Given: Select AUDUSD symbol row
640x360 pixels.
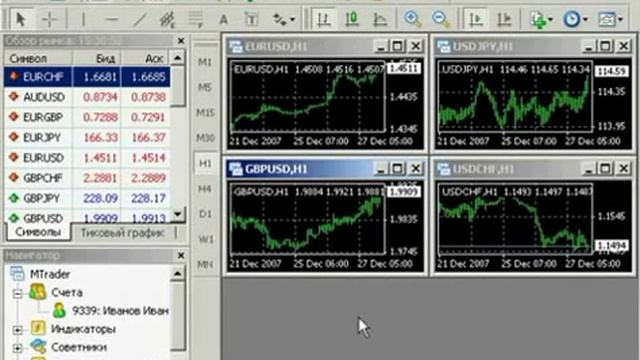Looking at the screenshot, I should coord(87,97).
